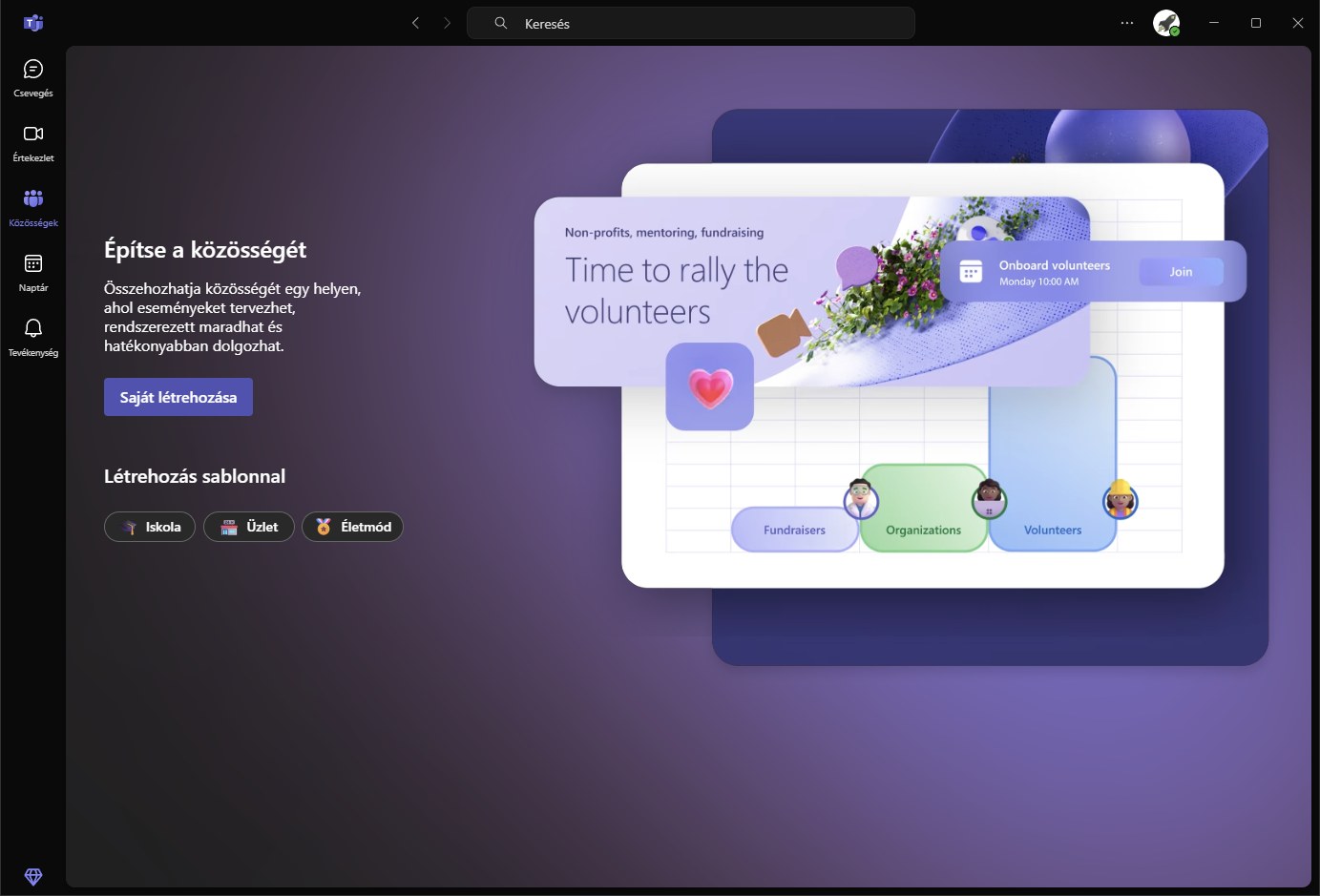The height and width of the screenshot is (896, 1320).
Task: Click the store emoji on Üzlet template
Action: [x=227, y=526]
